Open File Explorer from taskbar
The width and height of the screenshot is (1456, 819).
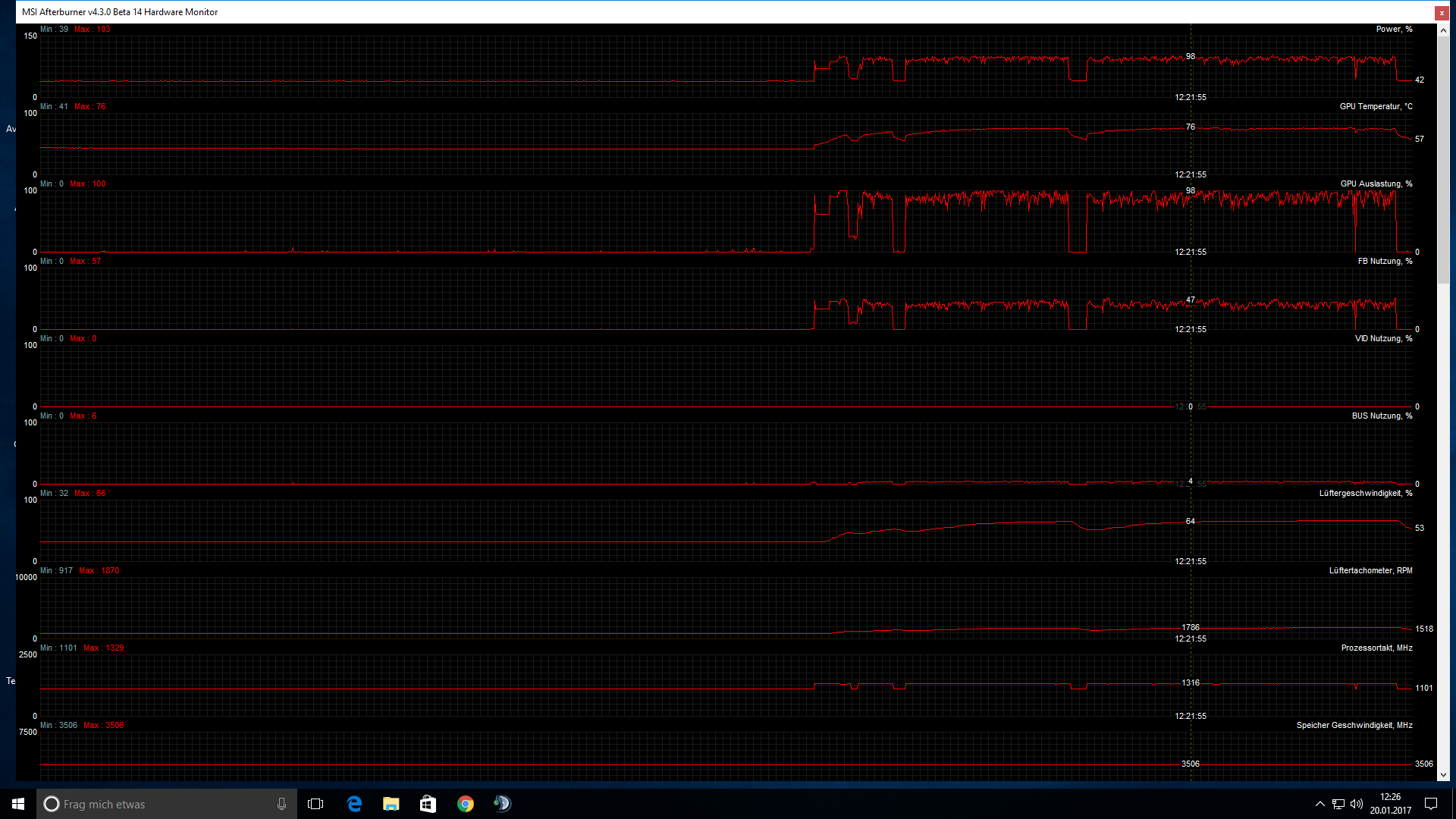(x=391, y=804)
